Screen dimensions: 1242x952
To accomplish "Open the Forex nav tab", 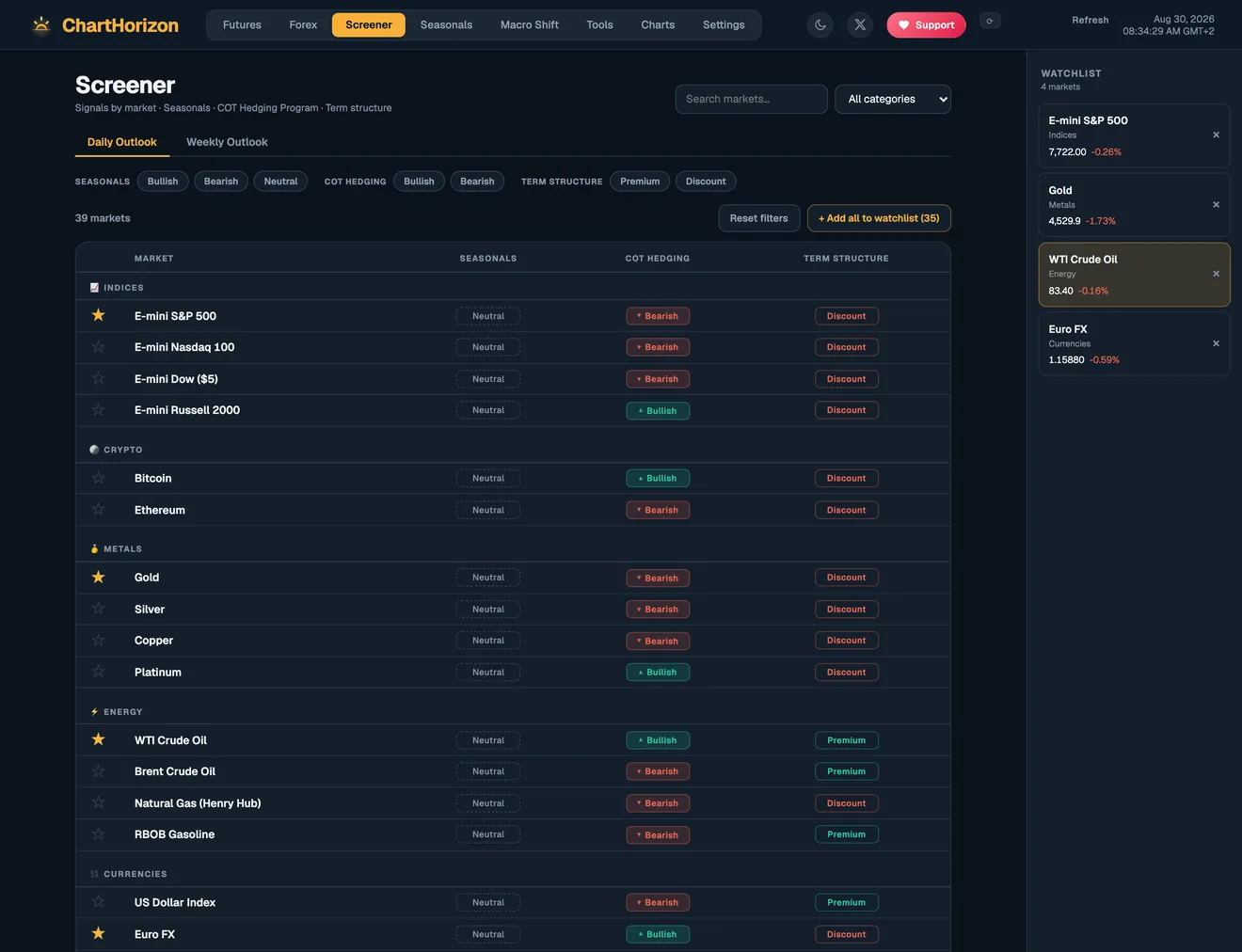I will click(x=303, y=24).
